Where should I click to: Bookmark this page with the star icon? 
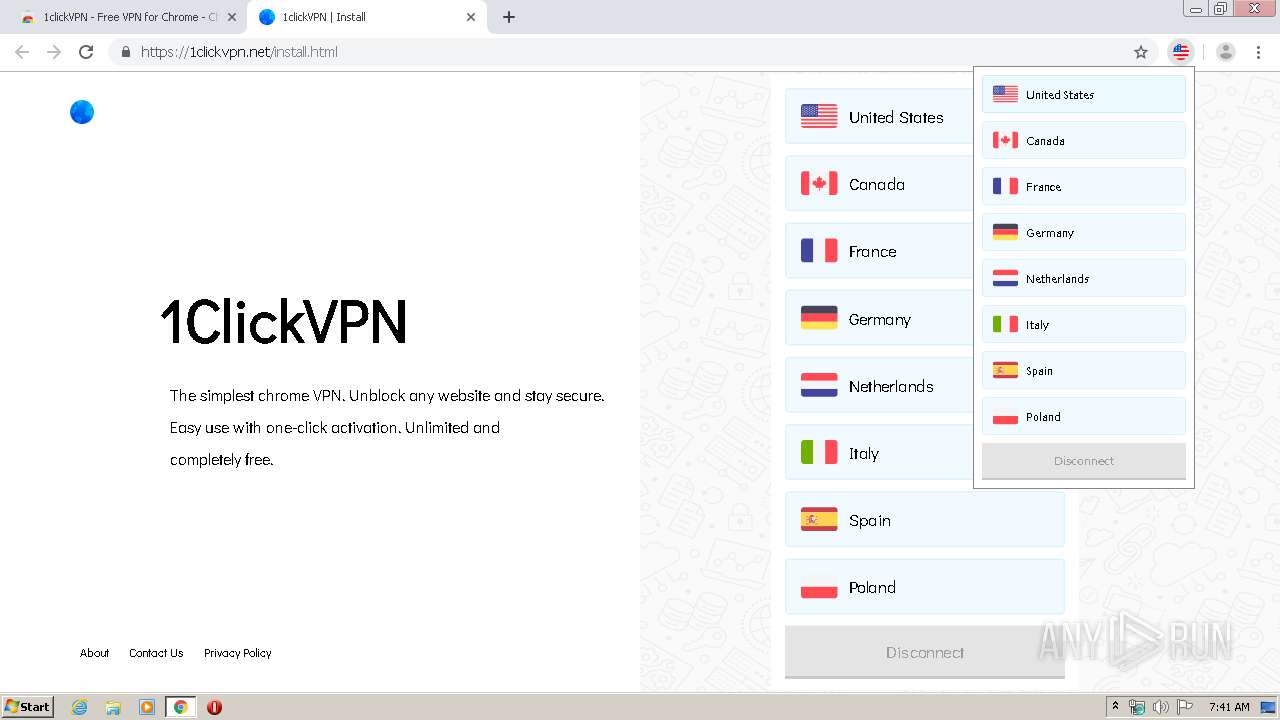[x=1141, y=52]
